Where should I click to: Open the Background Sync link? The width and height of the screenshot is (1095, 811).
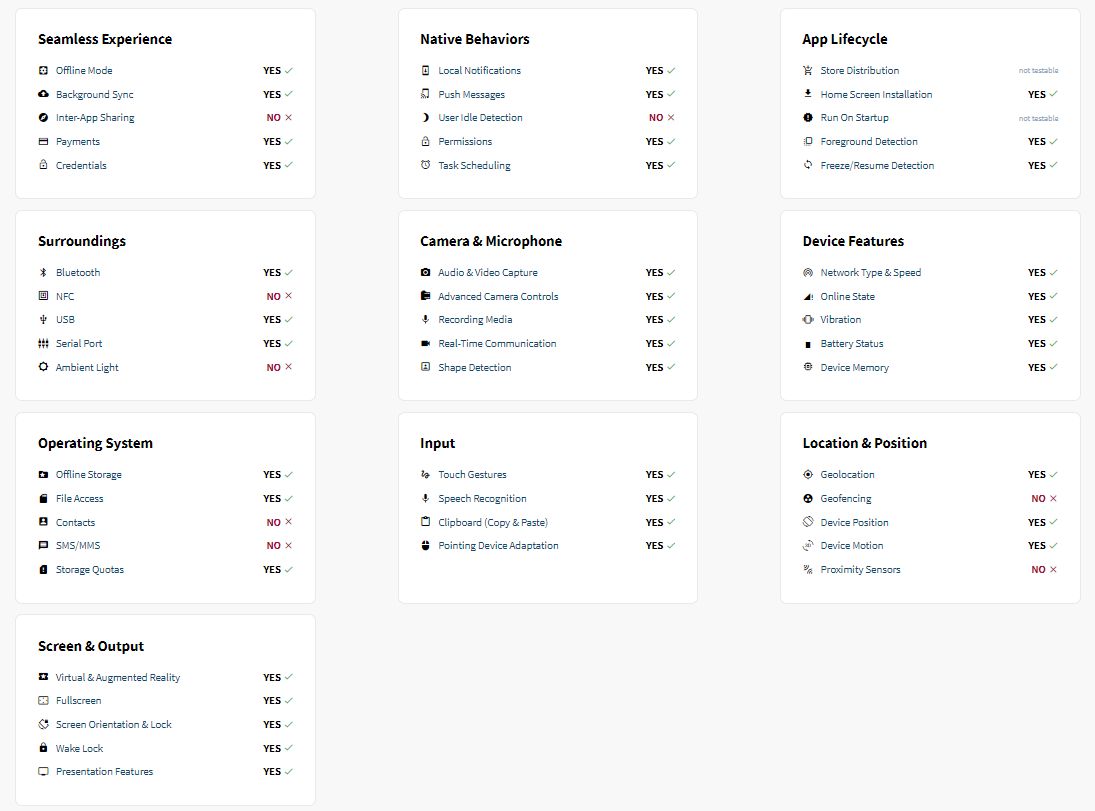point(94,95)
